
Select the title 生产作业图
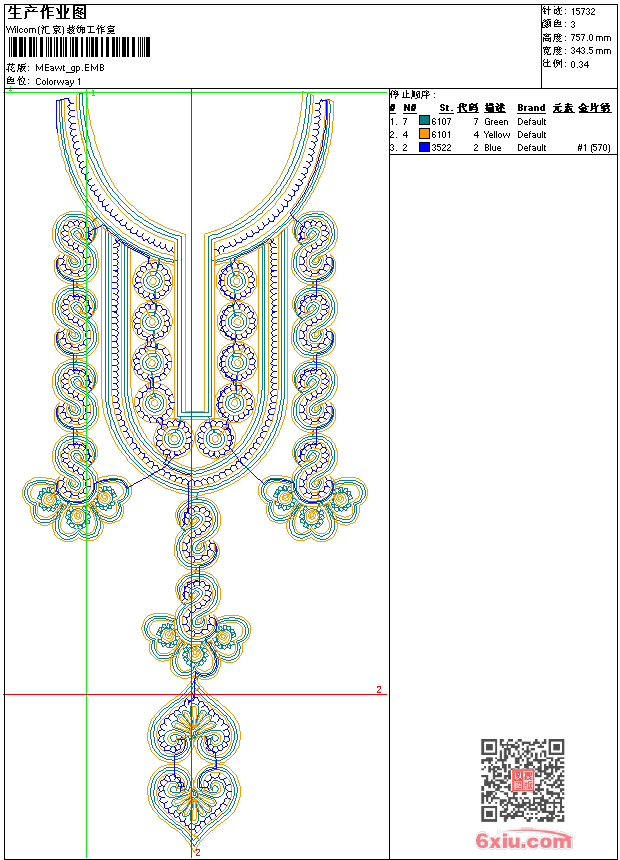47,12
